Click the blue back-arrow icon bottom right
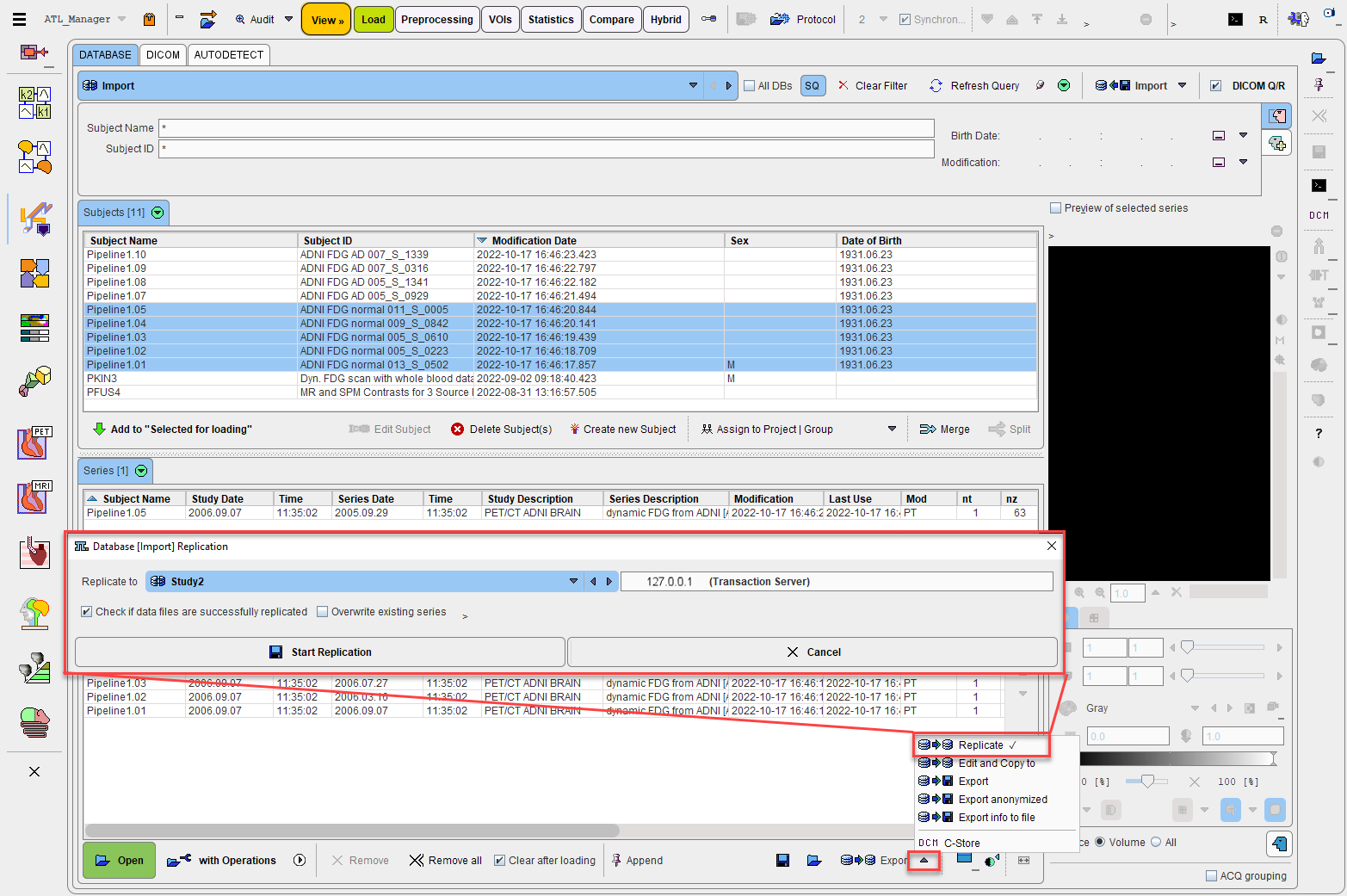The height and width of the screenshot is (896, 1347). [x=1279, y=843]
